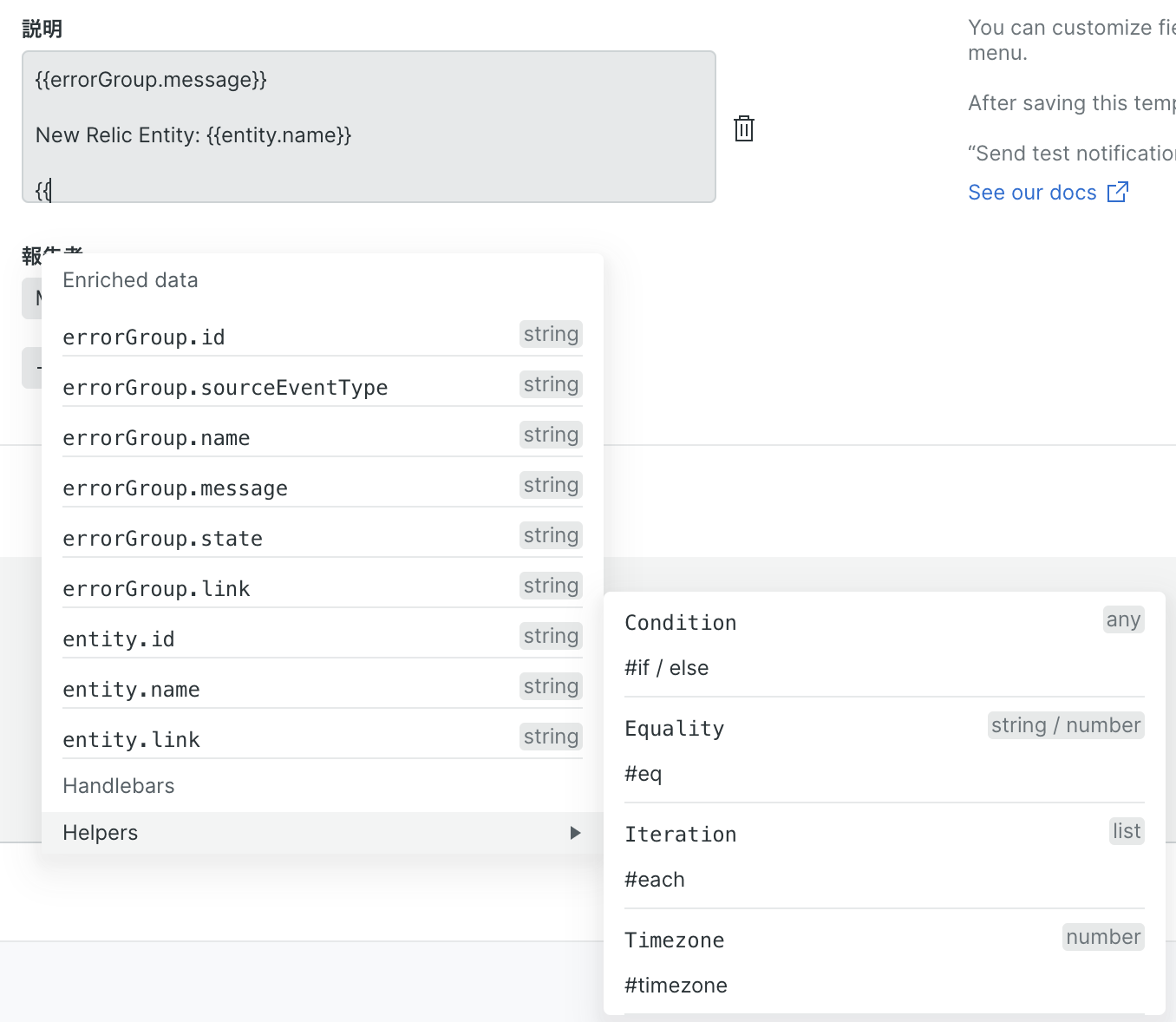Click the external link icon beside docs
This screenshot has height=1022, width=1176.
click(1118, 192)
